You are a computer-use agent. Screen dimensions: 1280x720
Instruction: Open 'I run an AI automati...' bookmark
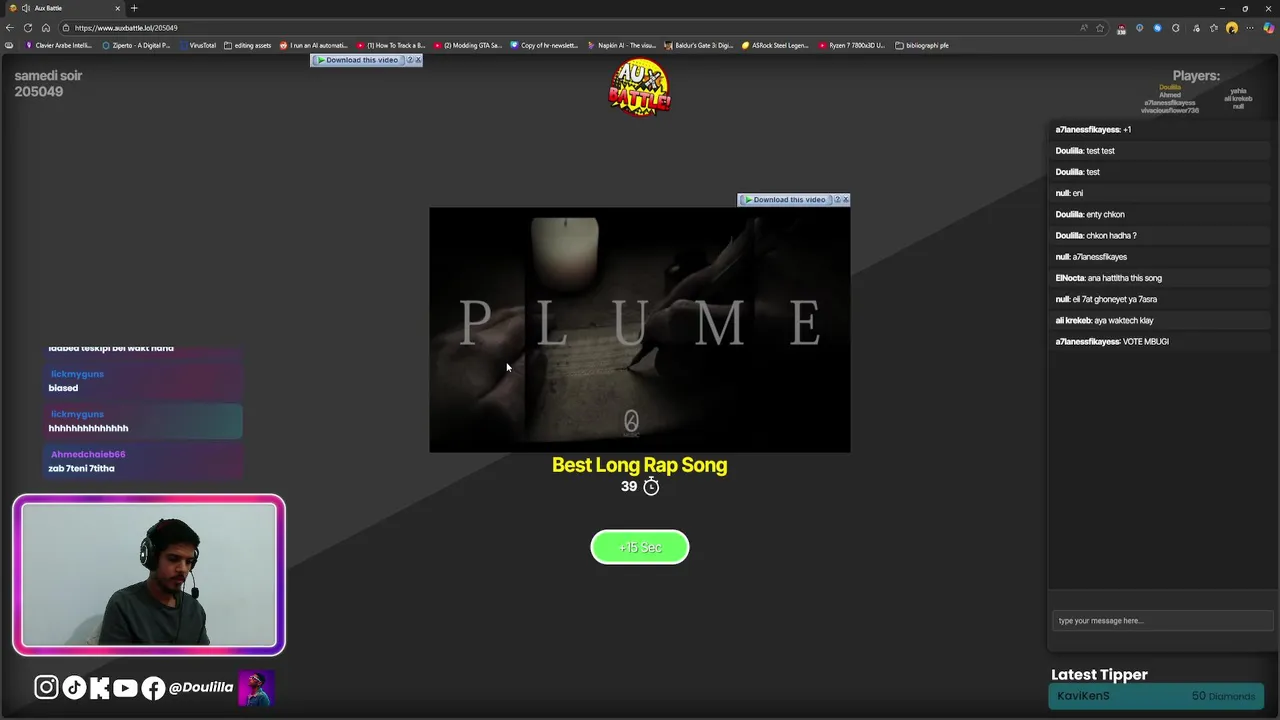tap(314, 45)
